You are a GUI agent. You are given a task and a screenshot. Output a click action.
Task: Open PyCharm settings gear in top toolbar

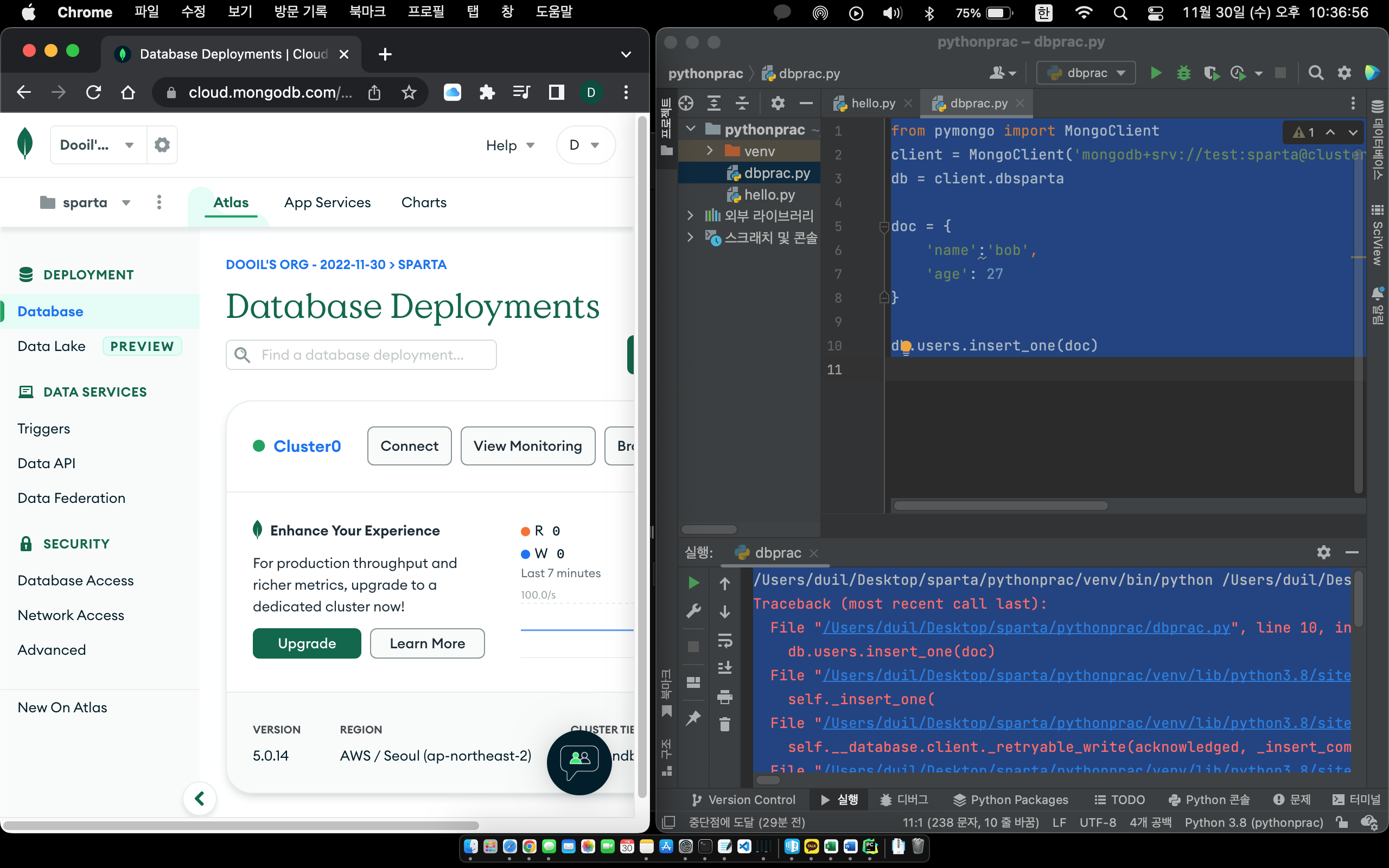pos(1344,73)
